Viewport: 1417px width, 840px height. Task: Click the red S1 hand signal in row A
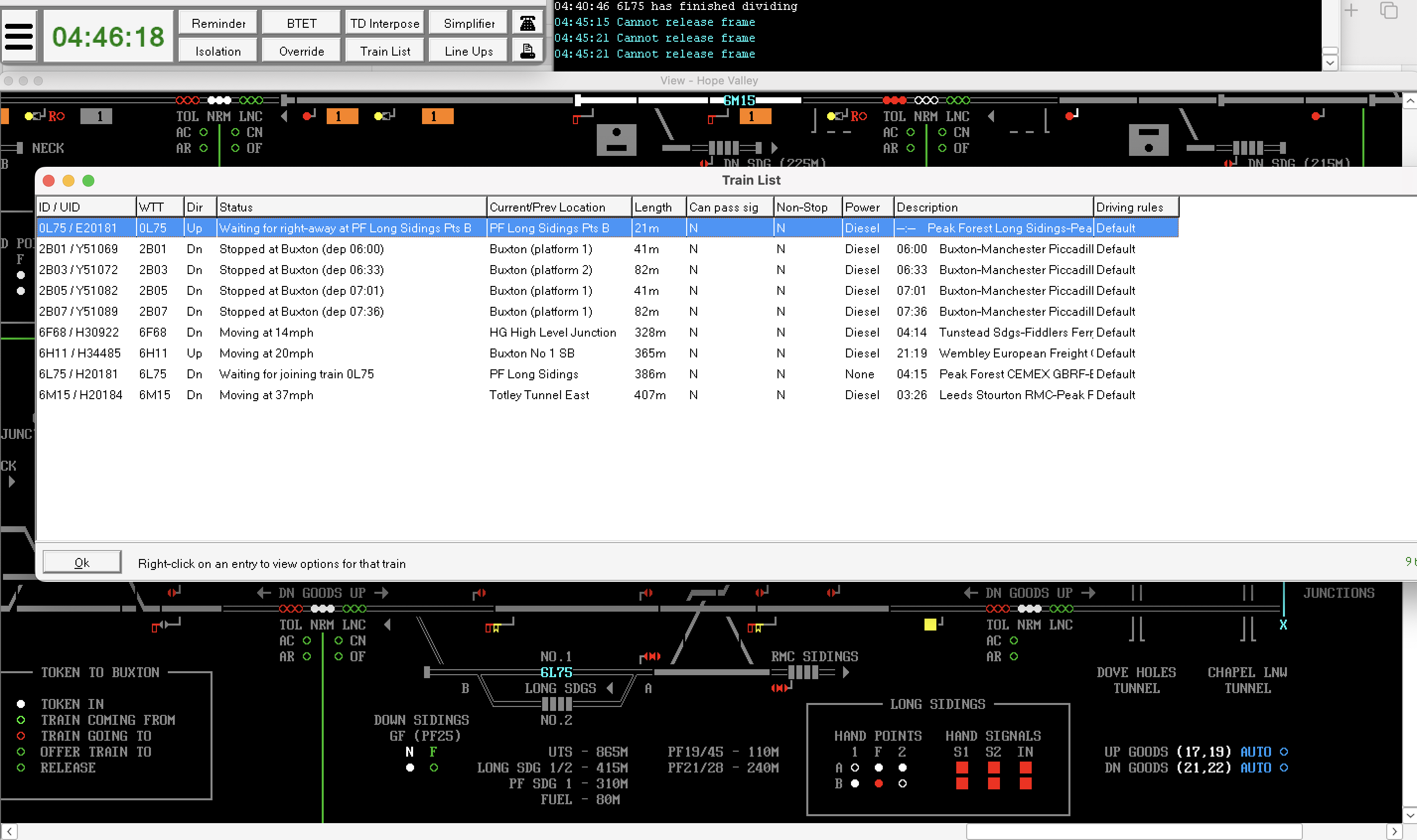click(x=961, y=768)
